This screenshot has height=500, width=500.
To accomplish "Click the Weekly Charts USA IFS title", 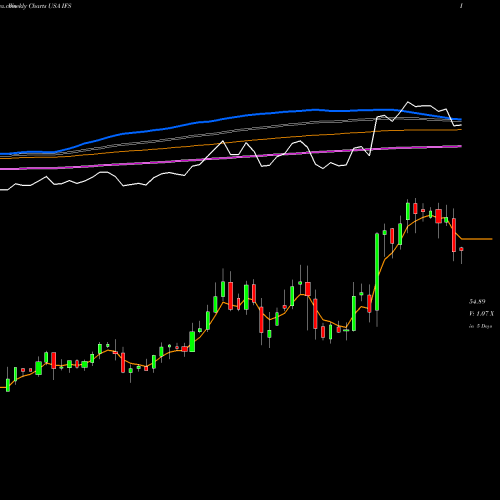I will click(36, 6).
